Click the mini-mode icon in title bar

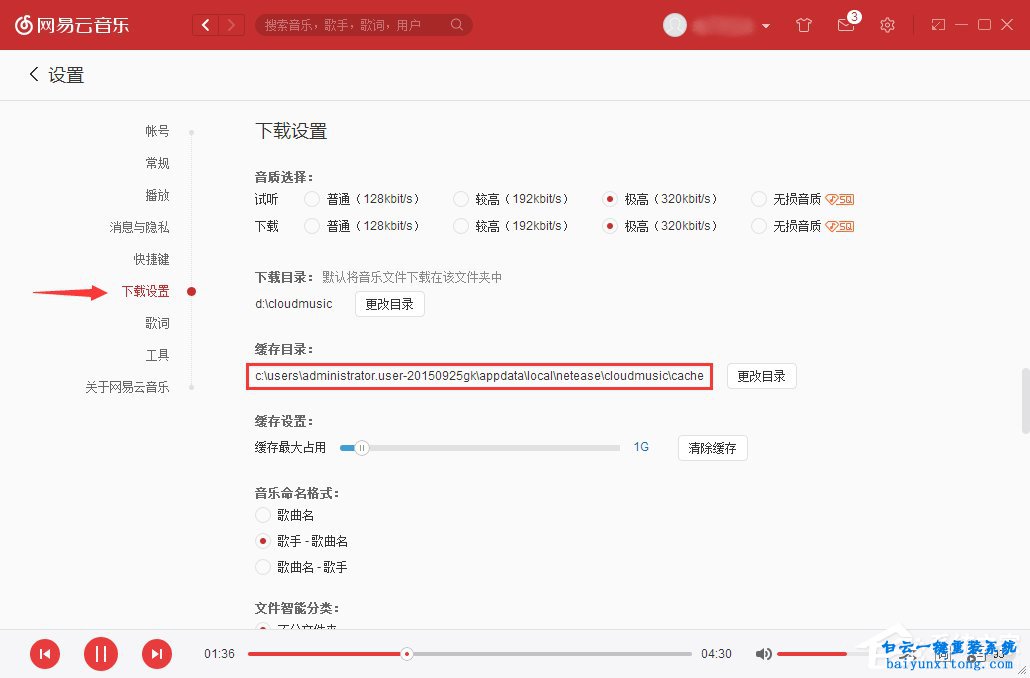pos(937,24)
